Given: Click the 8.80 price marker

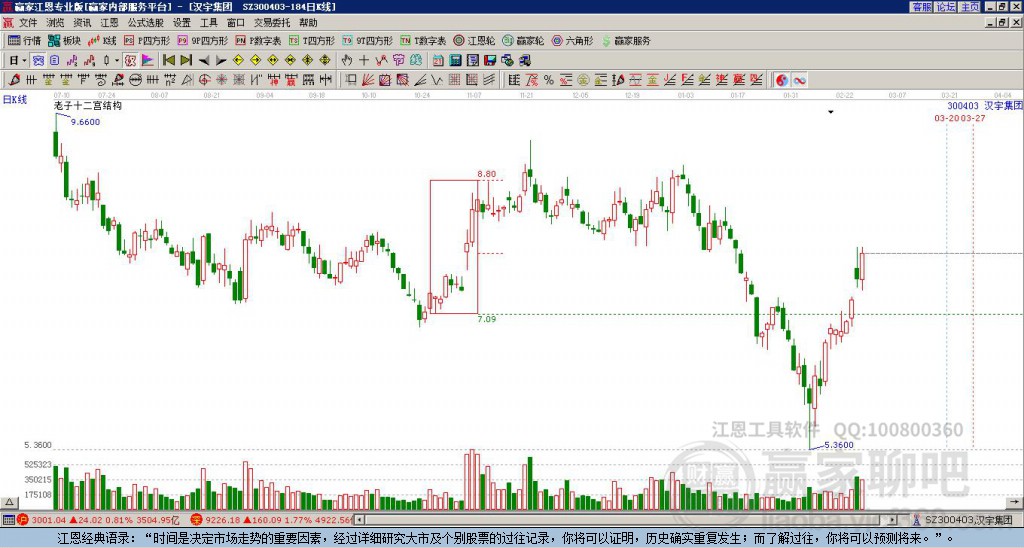Looking at the screenshot, I should coord(487,174).
